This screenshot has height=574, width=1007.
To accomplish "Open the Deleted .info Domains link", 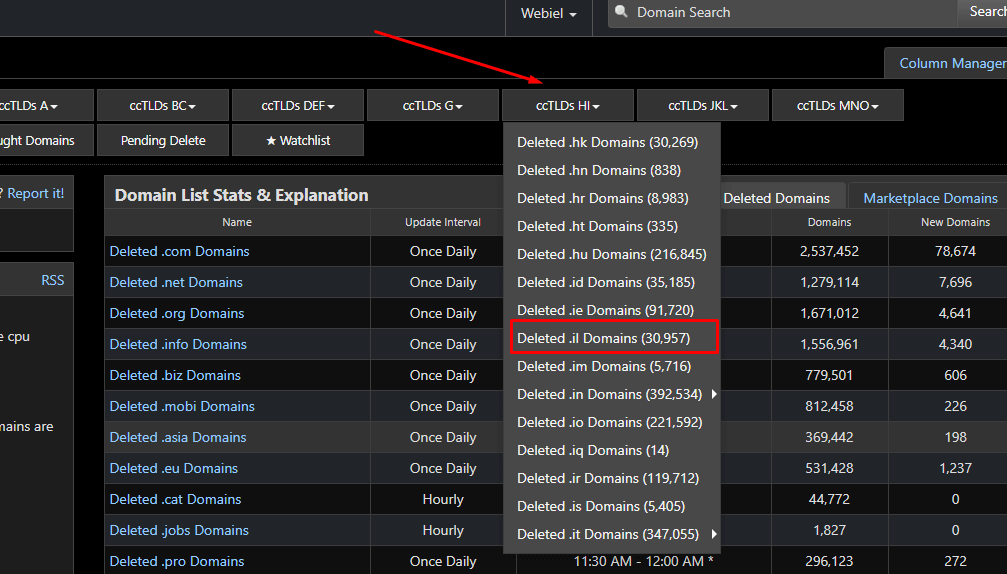I will click(178, 344).
